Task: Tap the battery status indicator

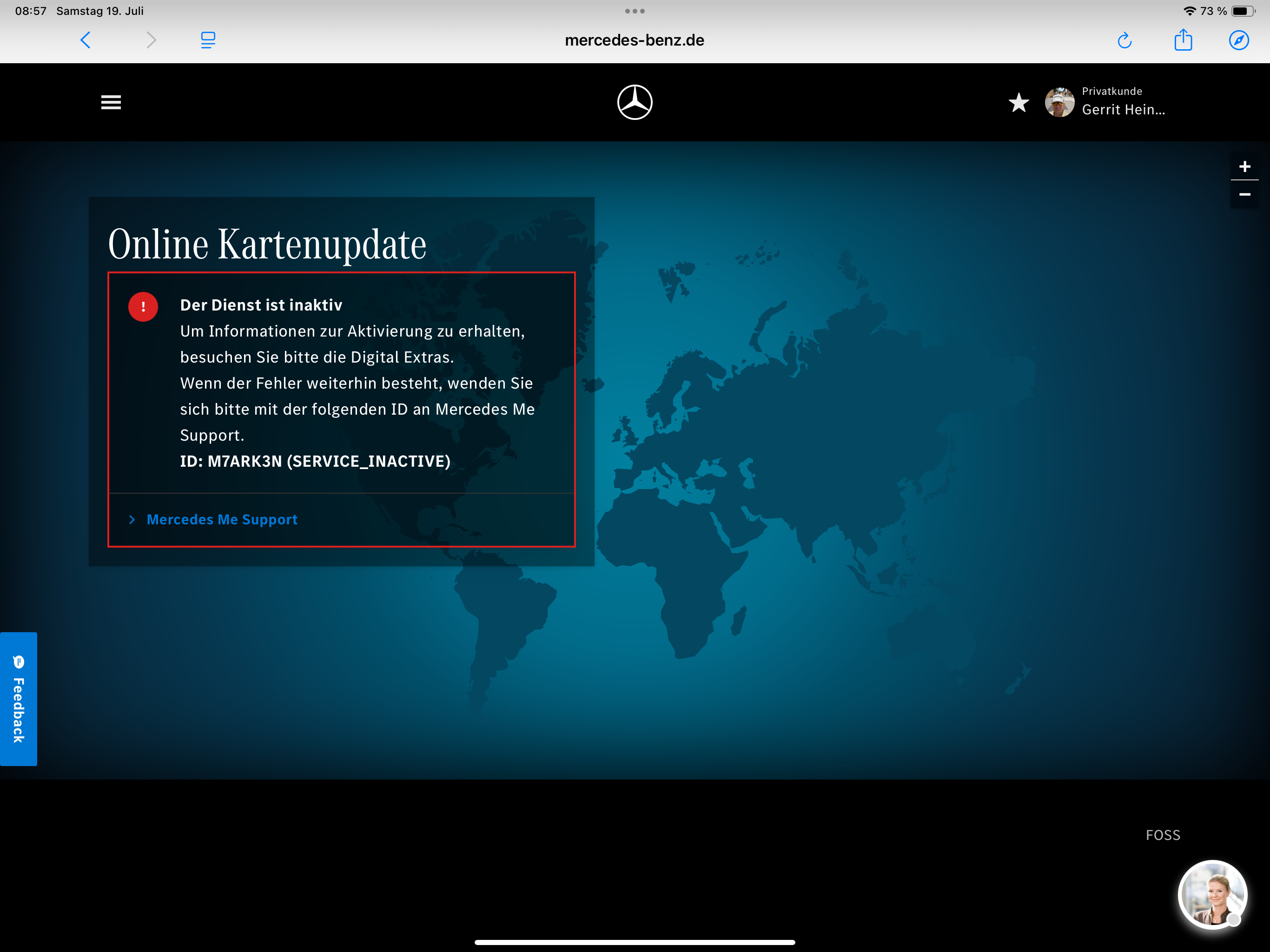Action: pyautogui.click(x=1243, y=11)
